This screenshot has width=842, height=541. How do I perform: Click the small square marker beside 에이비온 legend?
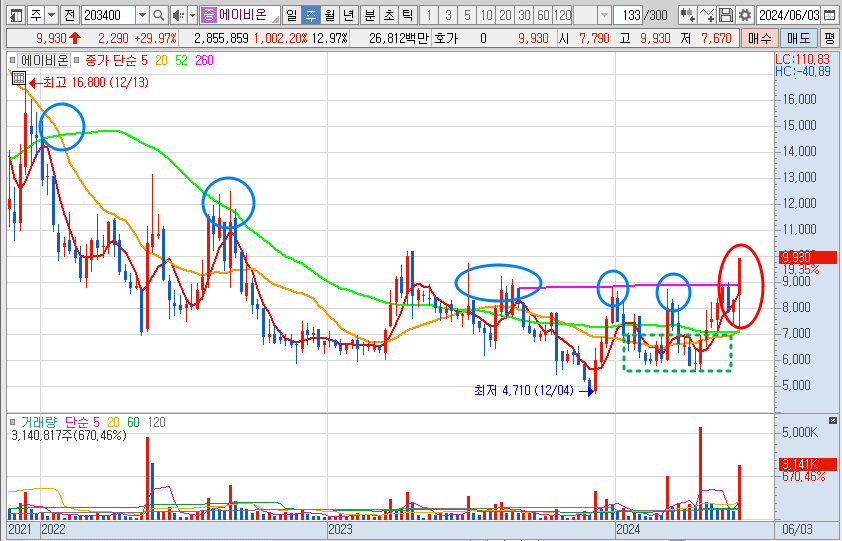[12, 61]
